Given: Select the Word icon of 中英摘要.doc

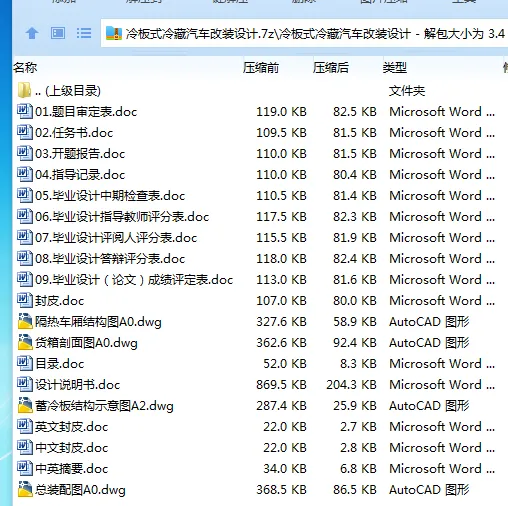Looking at the screenshot, I should click(25, 468).
